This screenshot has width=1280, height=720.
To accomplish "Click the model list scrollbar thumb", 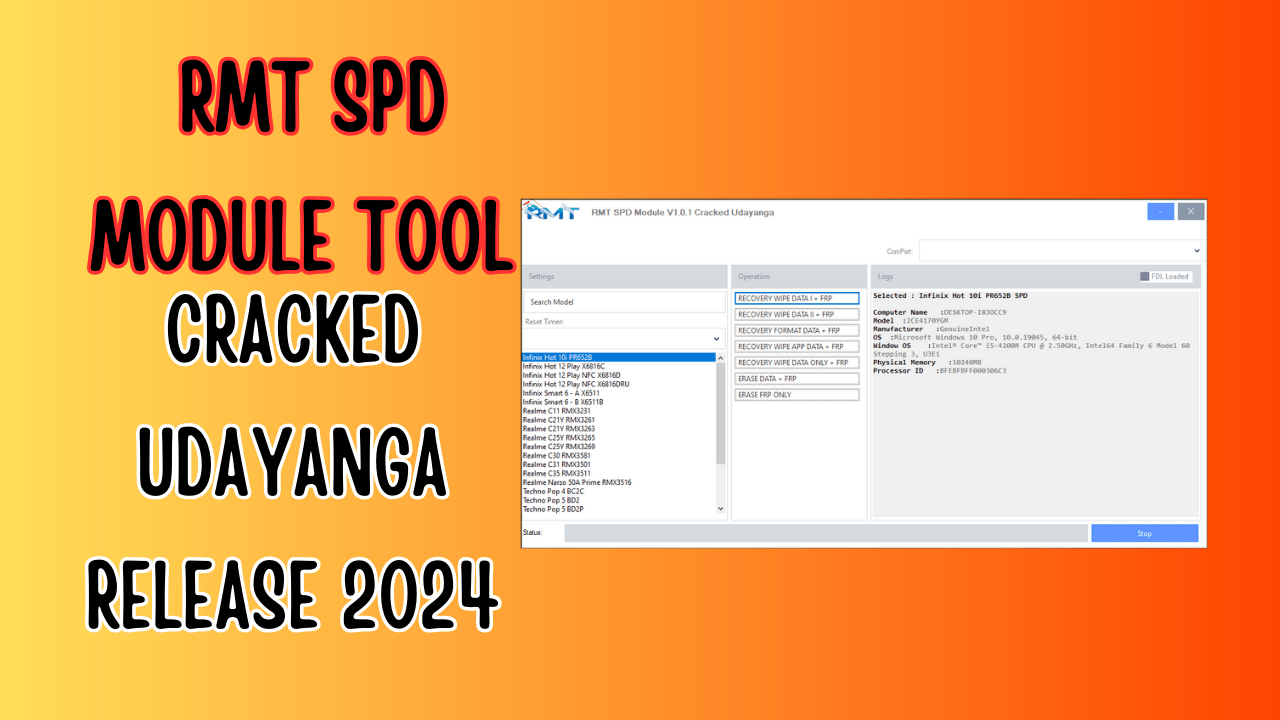I will point(721,413).
